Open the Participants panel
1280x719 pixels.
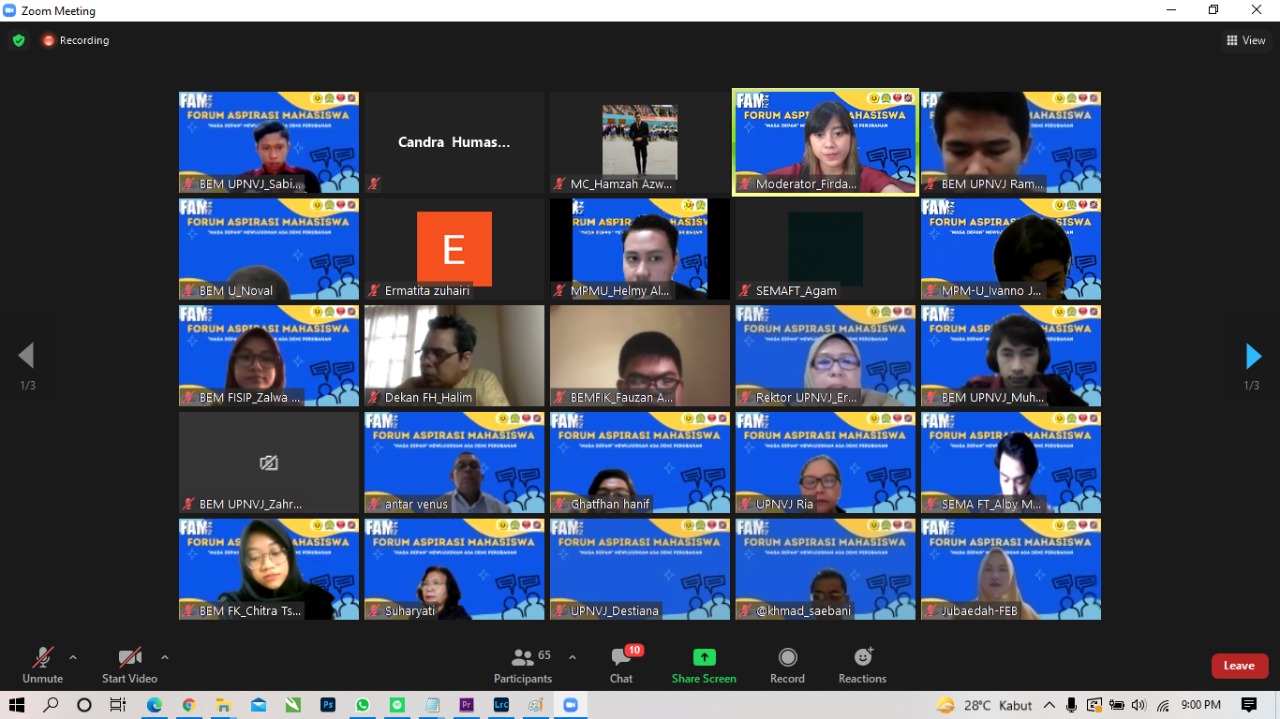click(523, 664)
